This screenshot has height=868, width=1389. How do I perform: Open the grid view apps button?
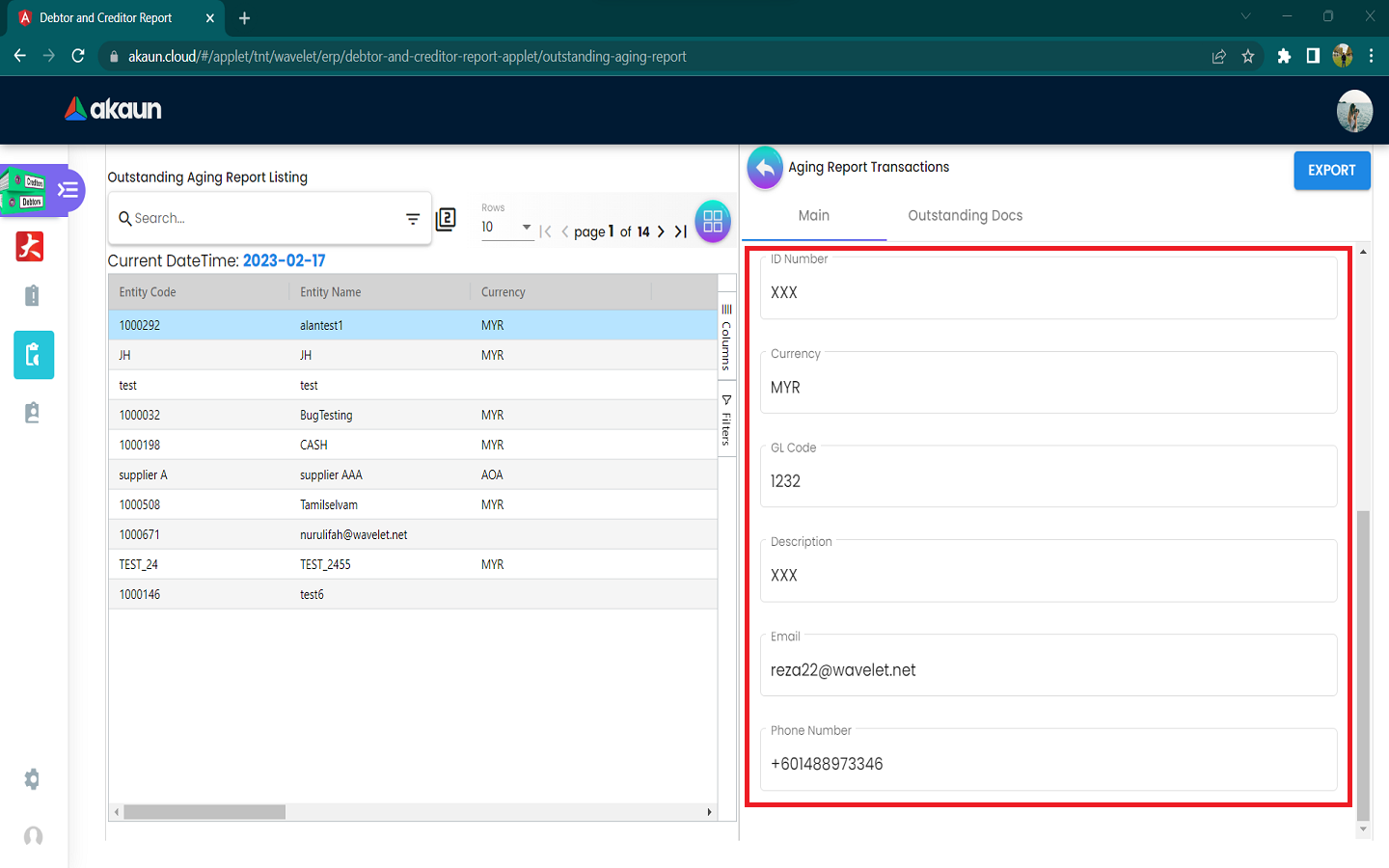(713, 222)
